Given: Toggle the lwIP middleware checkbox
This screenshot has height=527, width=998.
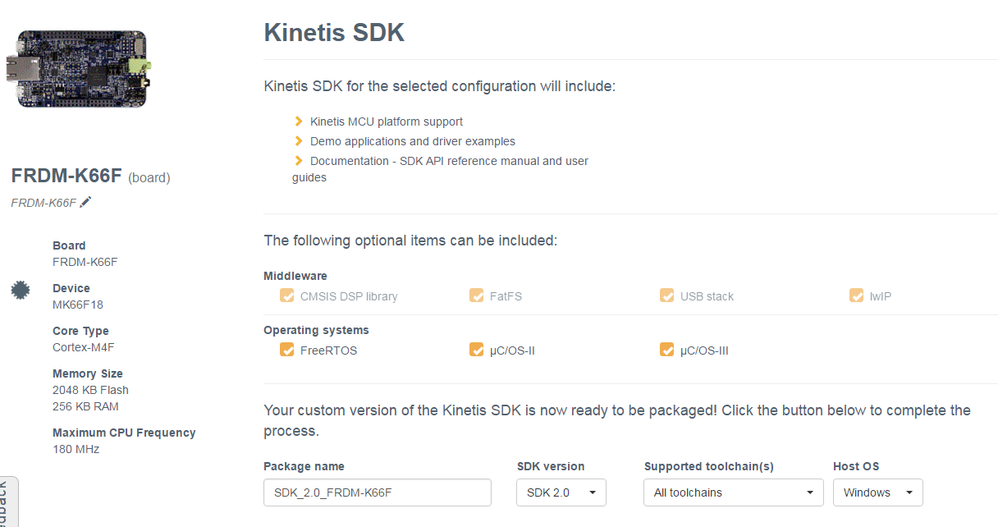Looking at the screenshot, I should tap(856, 295).
